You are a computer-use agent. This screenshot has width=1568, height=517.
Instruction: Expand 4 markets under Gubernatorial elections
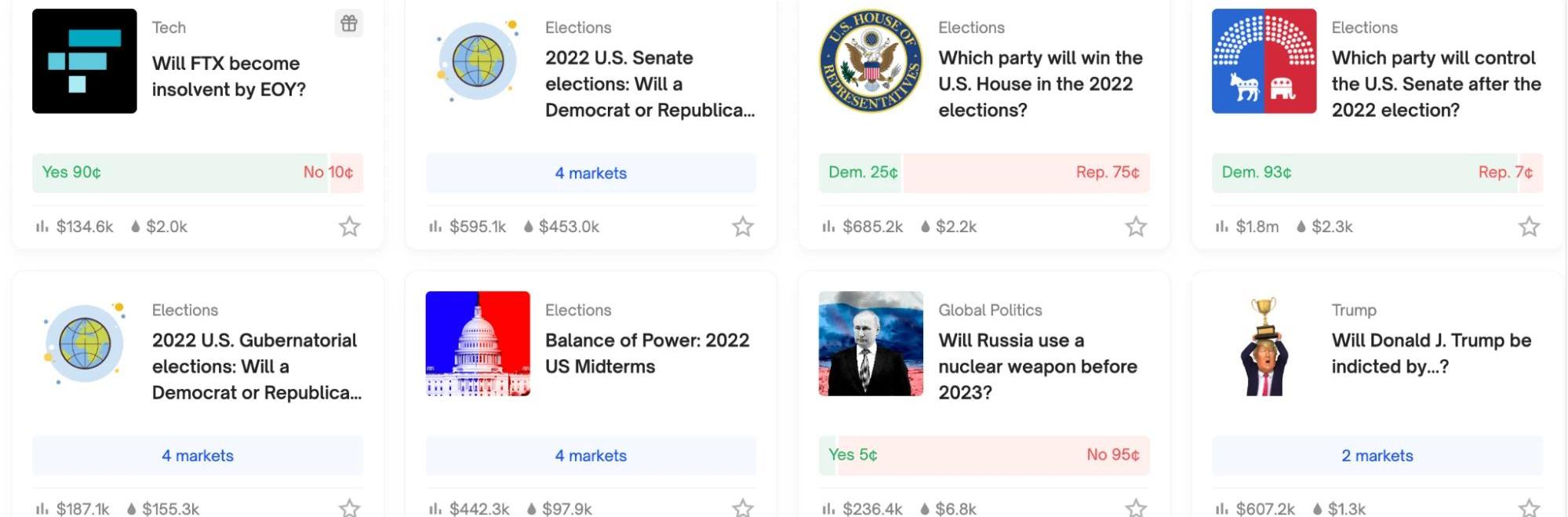[198, 456]
